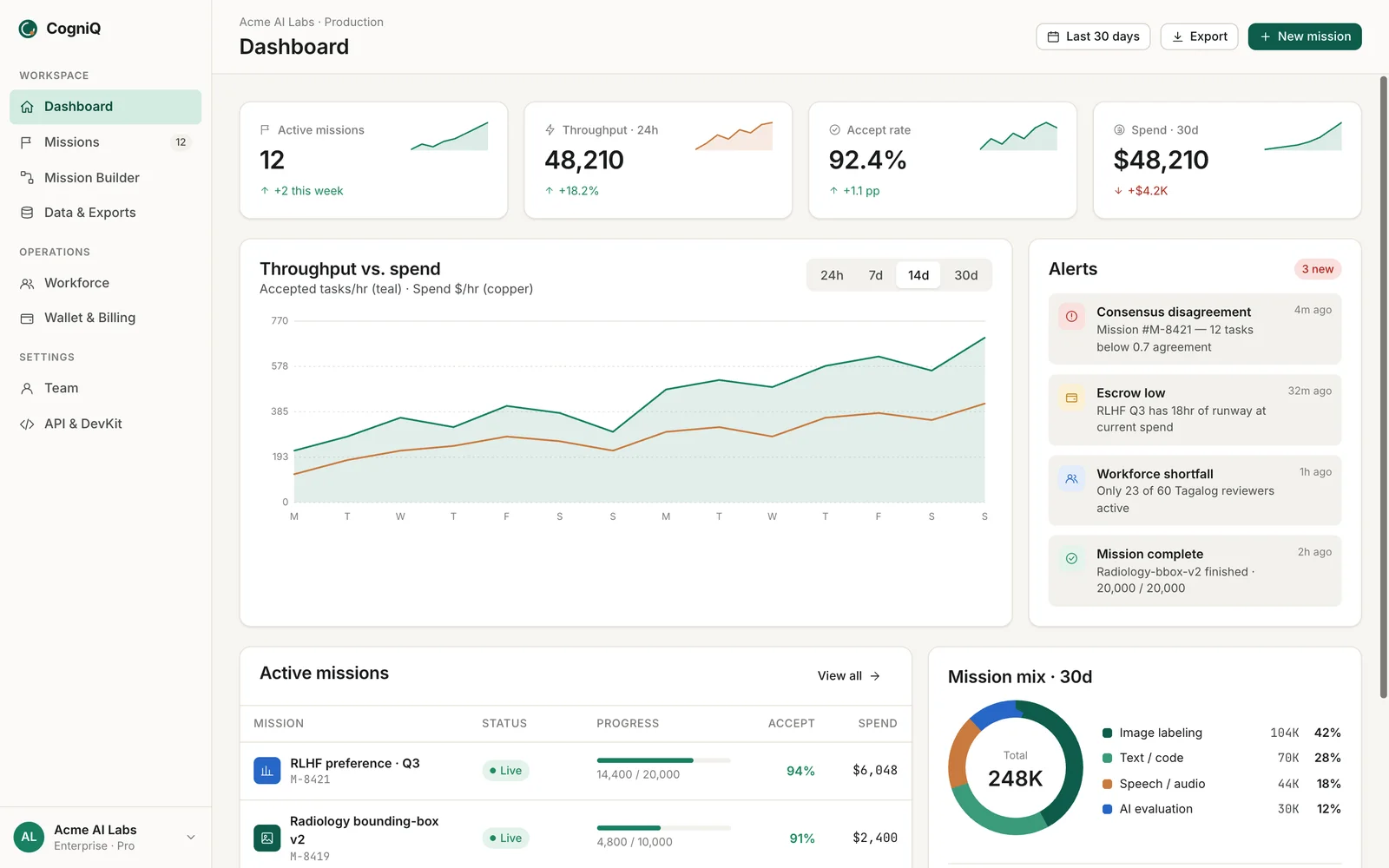
Task: Click the Spend 30d sparkline chart
Action: (1303, 136)
